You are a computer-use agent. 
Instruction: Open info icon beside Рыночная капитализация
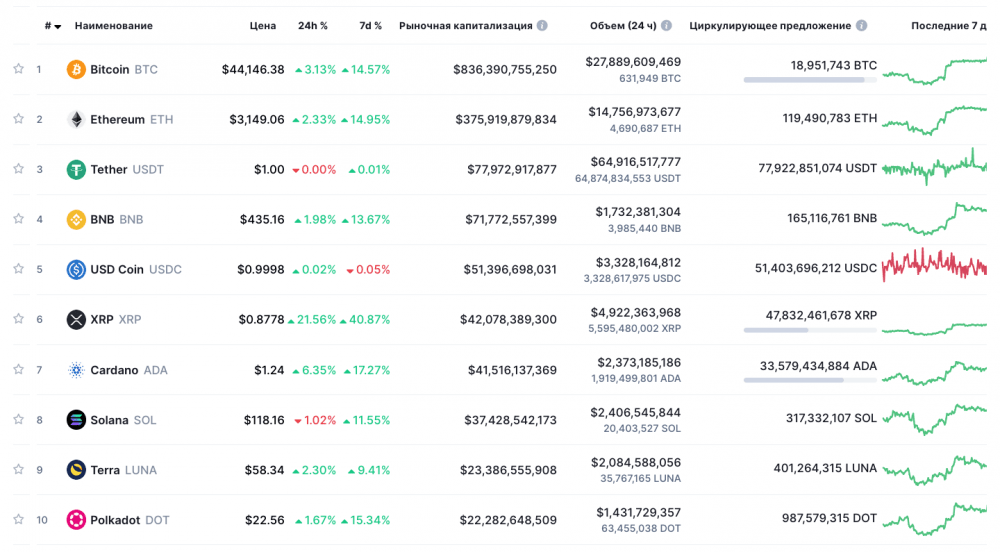[542, 25]
